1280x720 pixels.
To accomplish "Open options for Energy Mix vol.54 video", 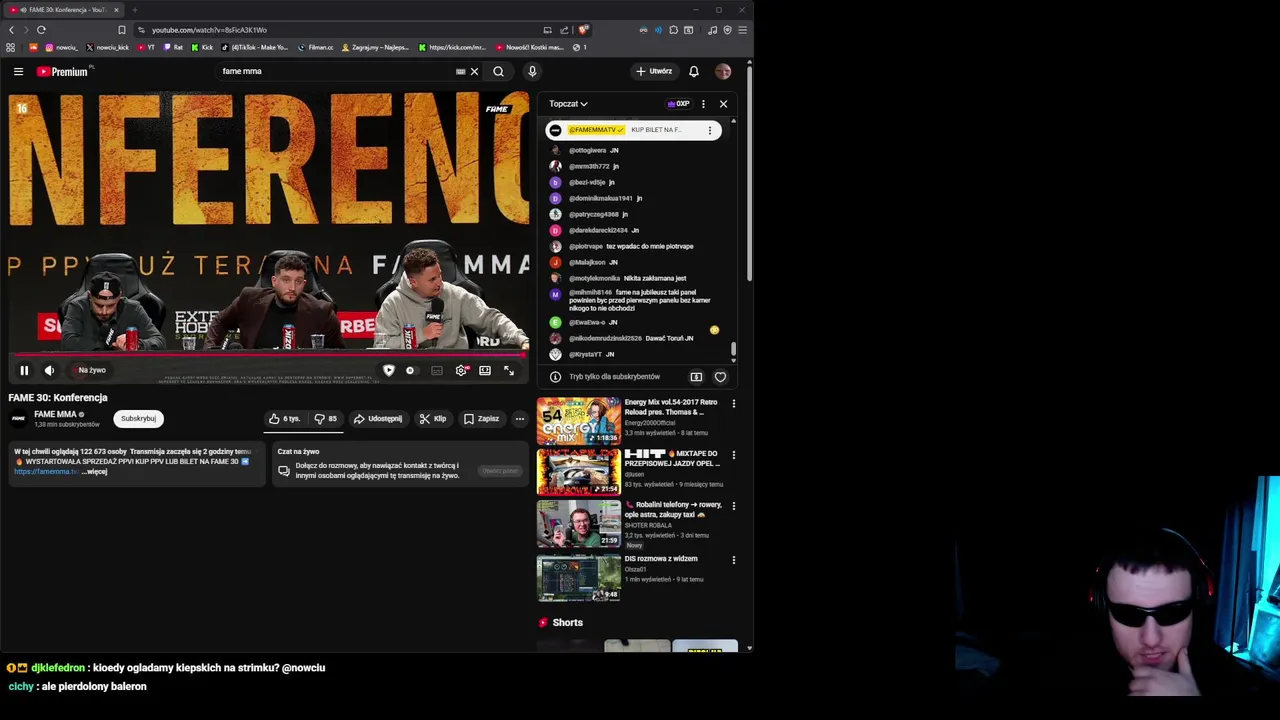I will point(734,404).
